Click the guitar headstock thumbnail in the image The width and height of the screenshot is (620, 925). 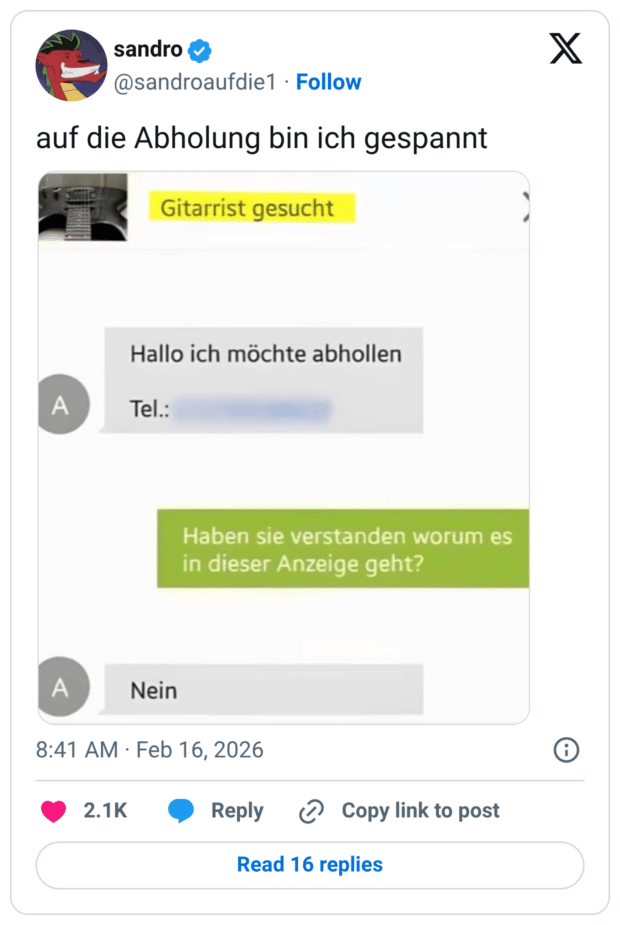pos(80,207)
